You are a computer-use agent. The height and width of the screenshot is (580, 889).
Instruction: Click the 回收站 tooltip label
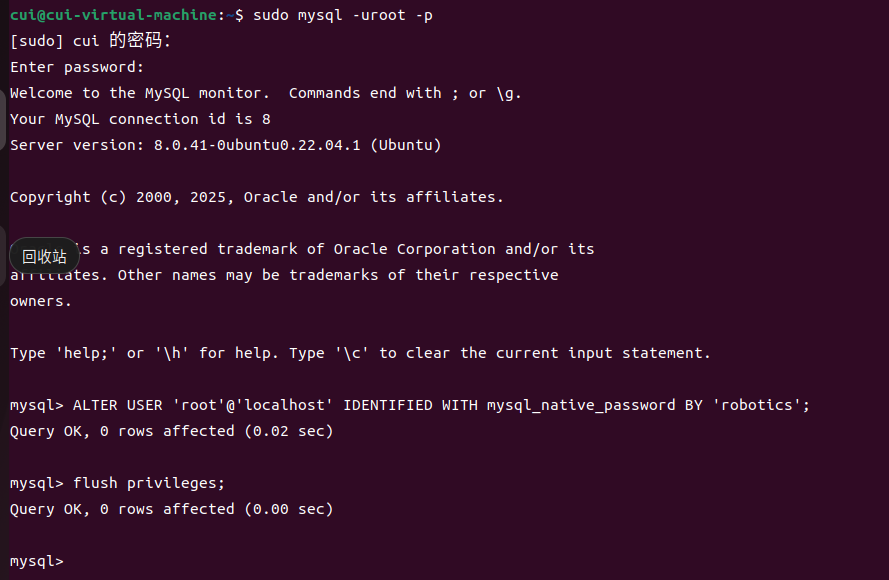click(x=44, y=256)
